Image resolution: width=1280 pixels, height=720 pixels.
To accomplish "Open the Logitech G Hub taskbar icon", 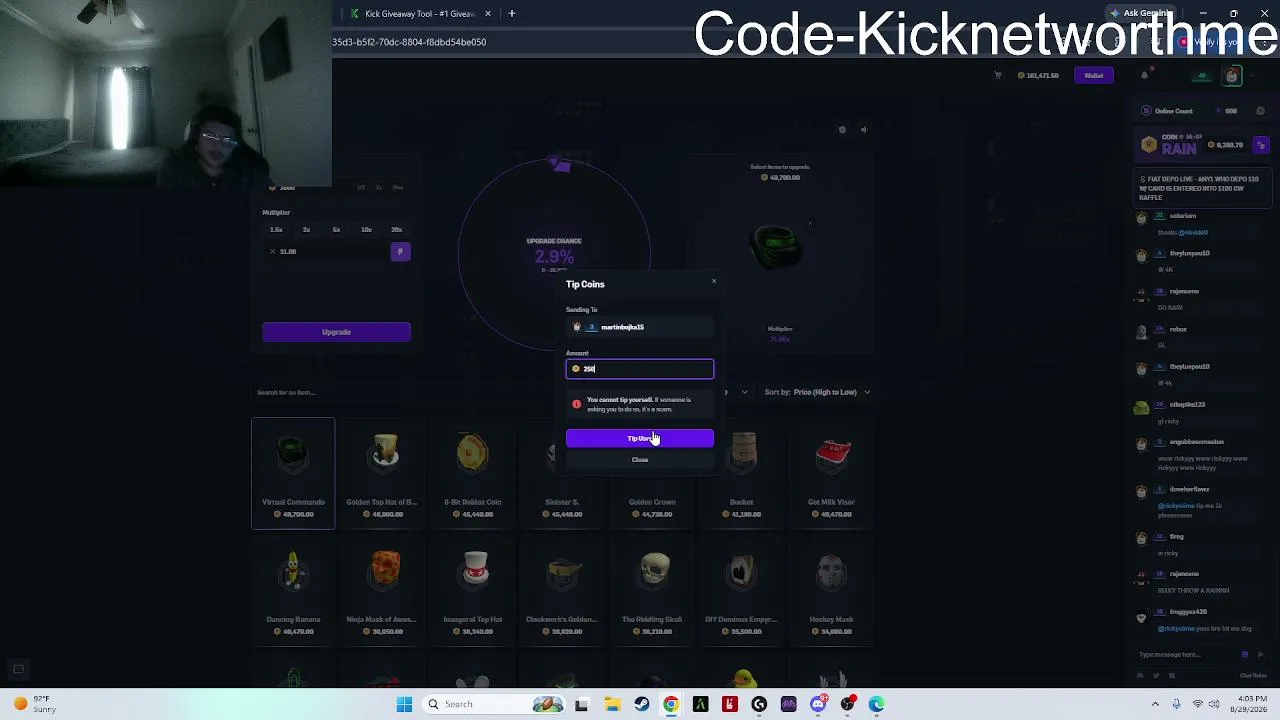I will (759, 704).
